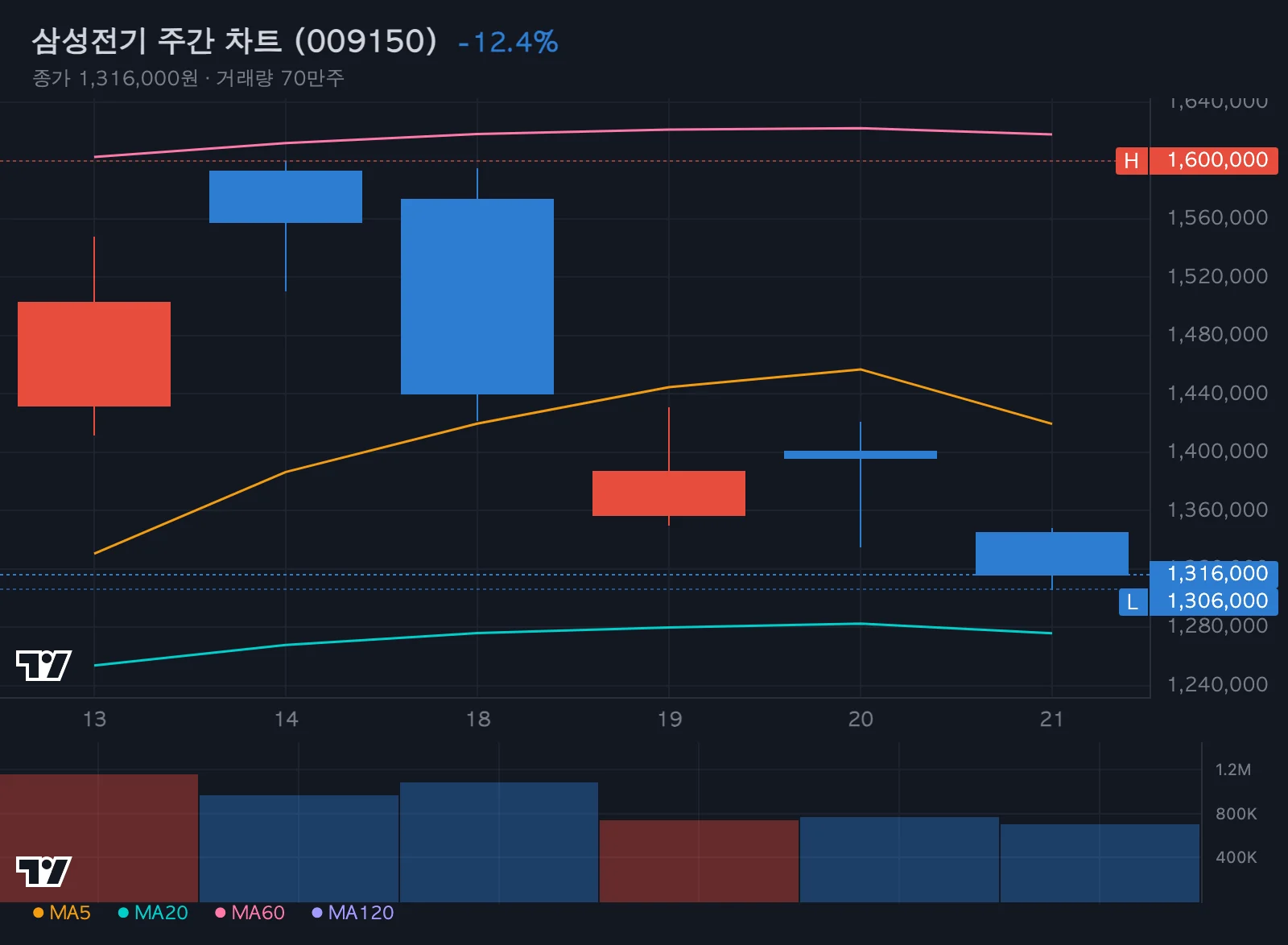Click the last blue volume bar for day 21
The width and height of the screenshot is (1288, 945).
click(1100, 863)
